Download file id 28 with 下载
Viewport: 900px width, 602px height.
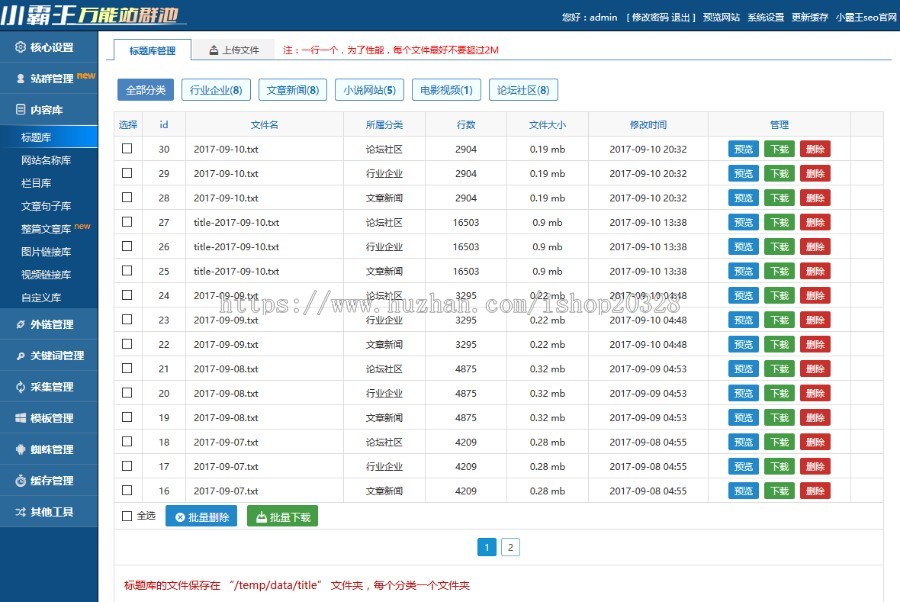779,198
